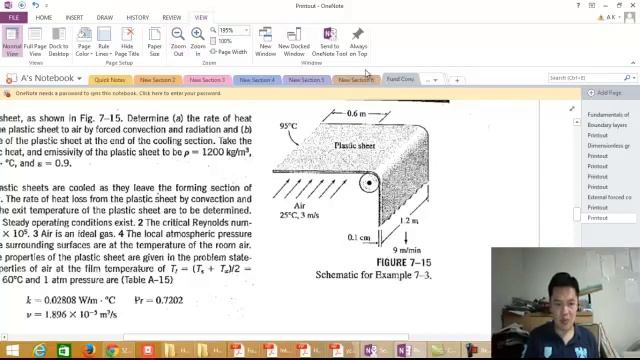Open the Page Color dropdown
640x360 pixels.
click(84, 42)
